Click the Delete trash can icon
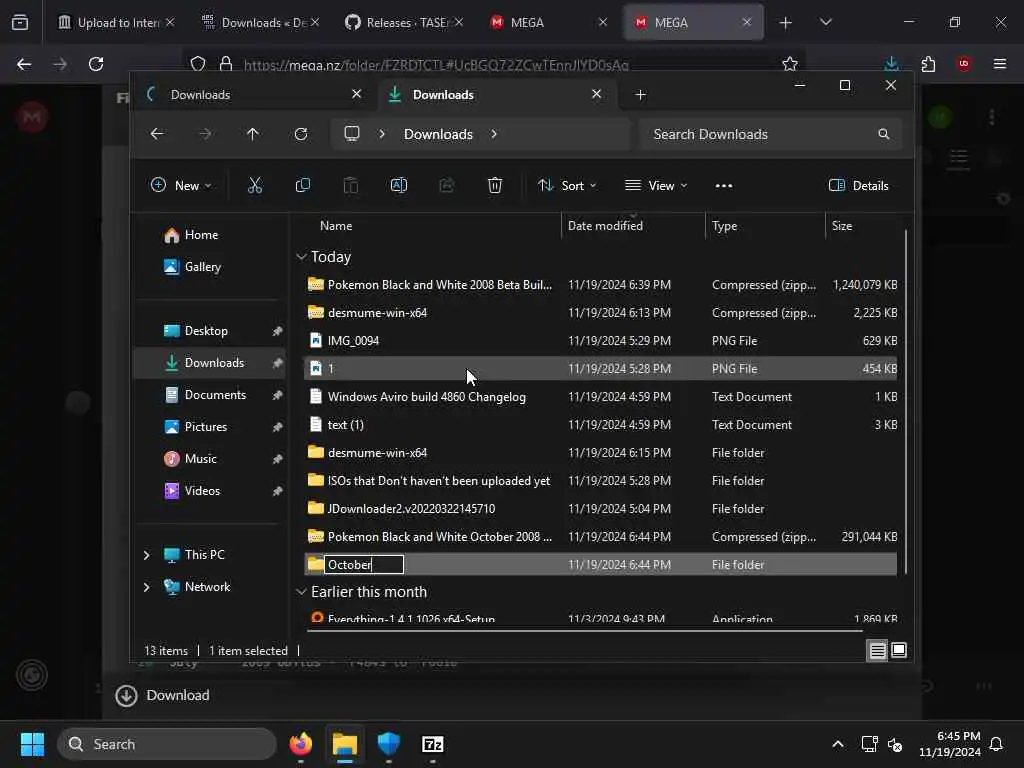The width and height of the screenshot is (1024, 768). click(494, 185)
